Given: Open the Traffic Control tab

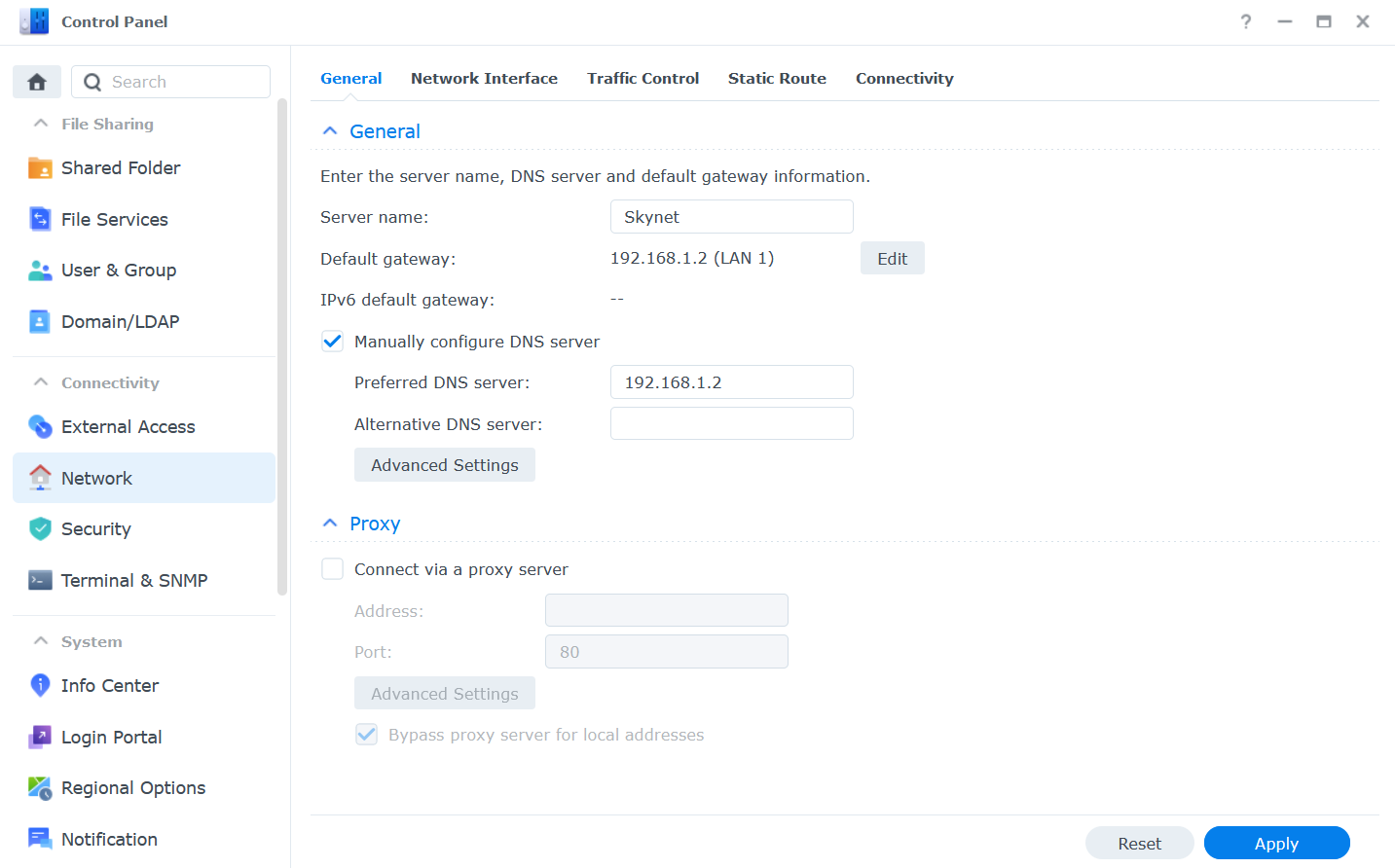Looking at the screenshot, I should 642,78.
